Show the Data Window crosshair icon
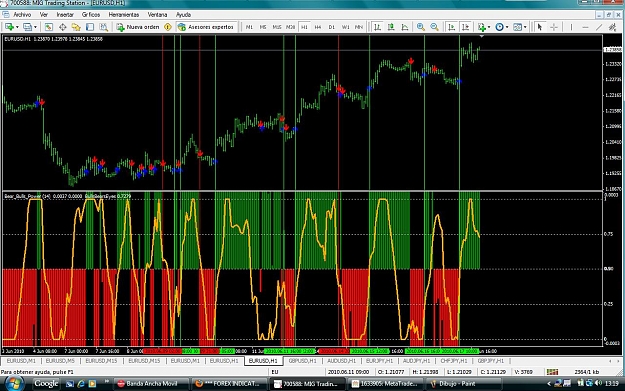Screen dimensions: 625x391 pyautogui.click(x=63, y=27)
